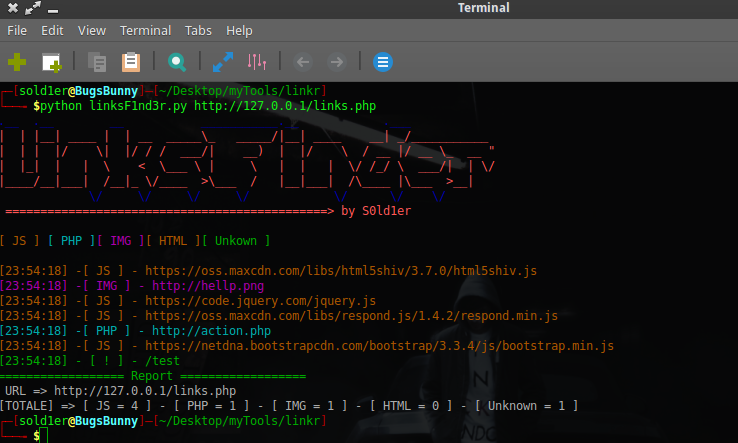Click the bootstrap.min.js URL
Image resolution: width=738 pixels, height=443 pixels.
(x=379, y=346)
